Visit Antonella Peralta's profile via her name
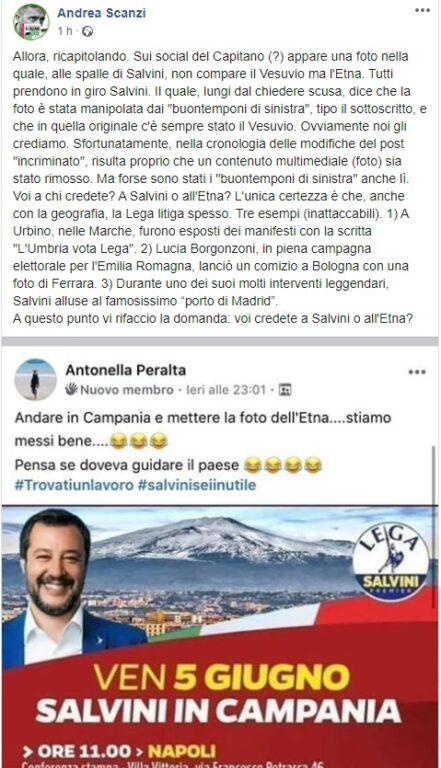Image resolution: width=441 pixels, height=768 pixels. (125, 370)
